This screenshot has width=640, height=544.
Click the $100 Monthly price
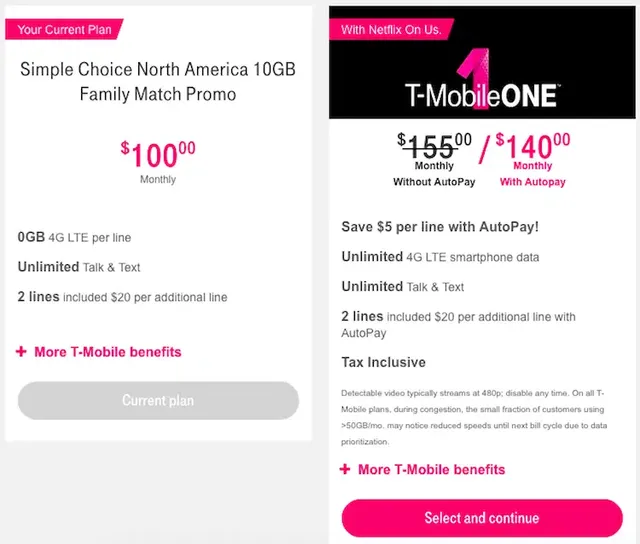(x=158, y=160)
